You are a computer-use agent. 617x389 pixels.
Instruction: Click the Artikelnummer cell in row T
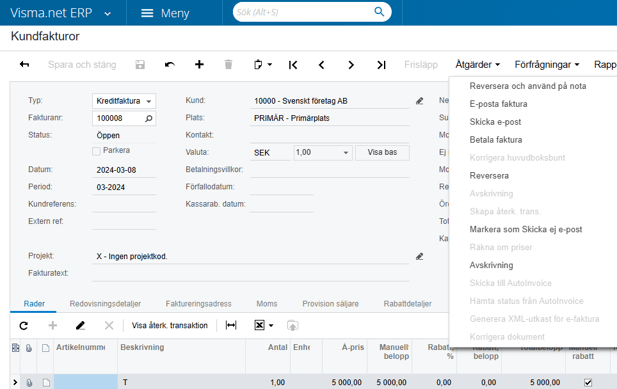(85, 382)
